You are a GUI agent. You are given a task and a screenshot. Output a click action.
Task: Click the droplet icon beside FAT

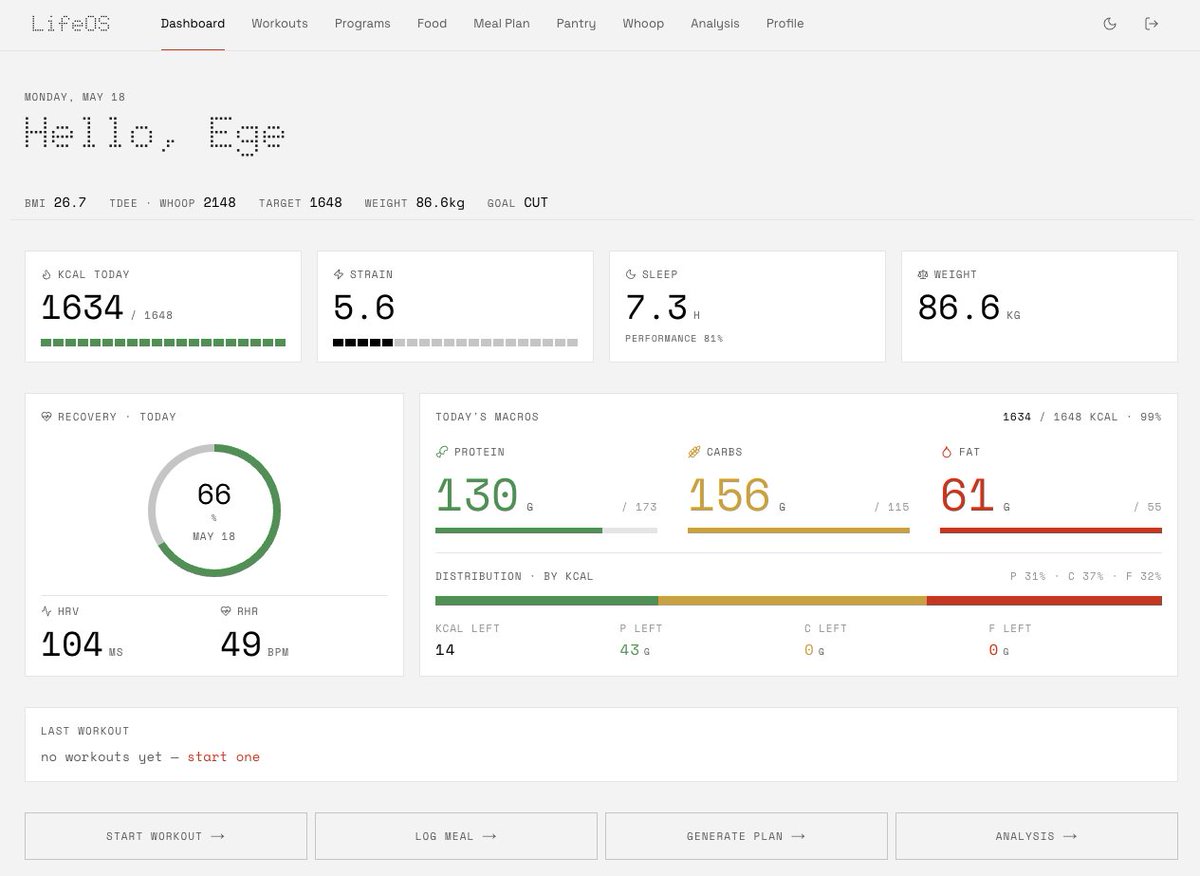(x=946, y=452)
